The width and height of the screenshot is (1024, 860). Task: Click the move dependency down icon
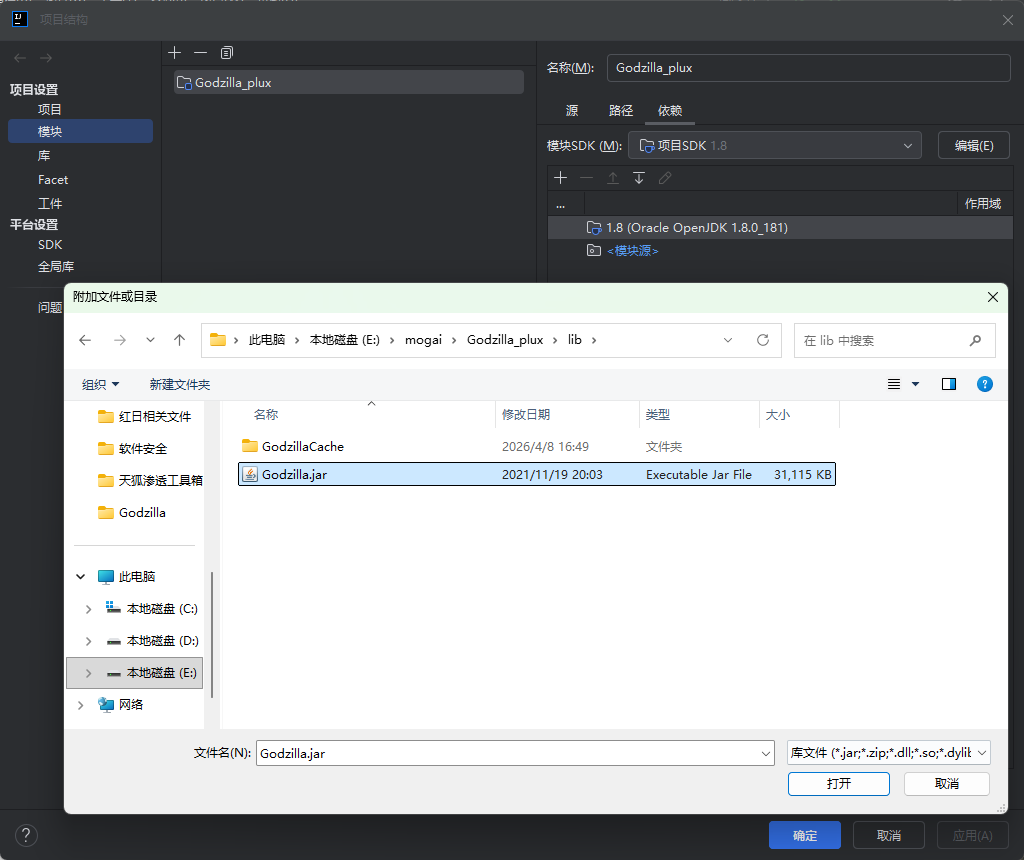pyautogui.click(x=639, y=178)
